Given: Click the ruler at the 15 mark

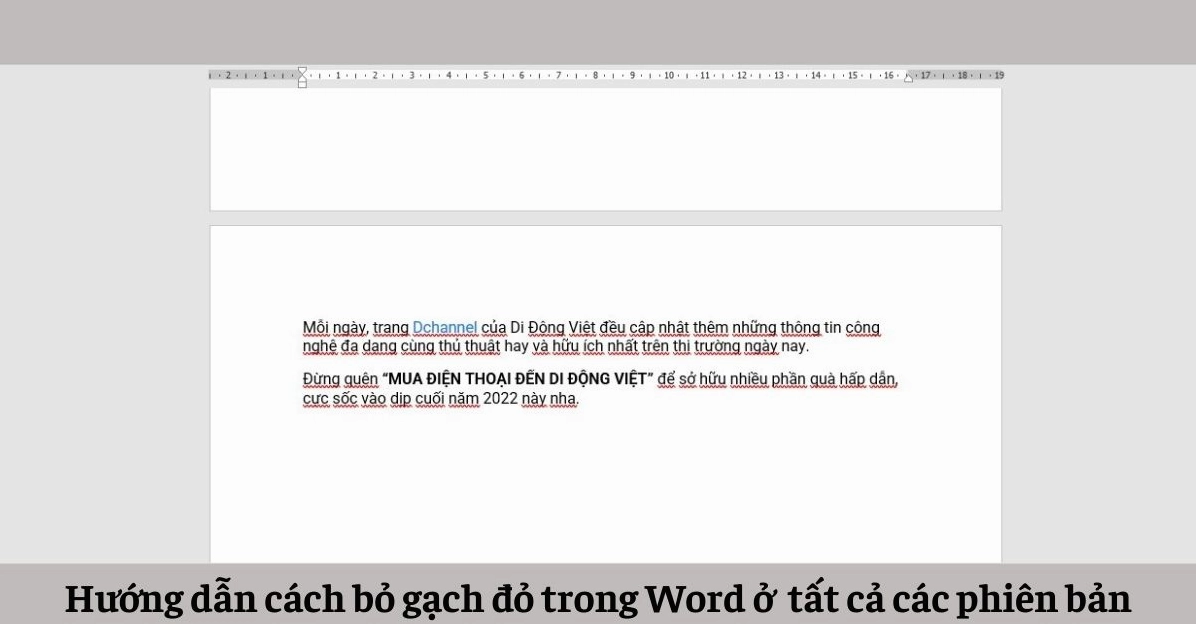Looking at the screenshot, I should click(853, 76).
